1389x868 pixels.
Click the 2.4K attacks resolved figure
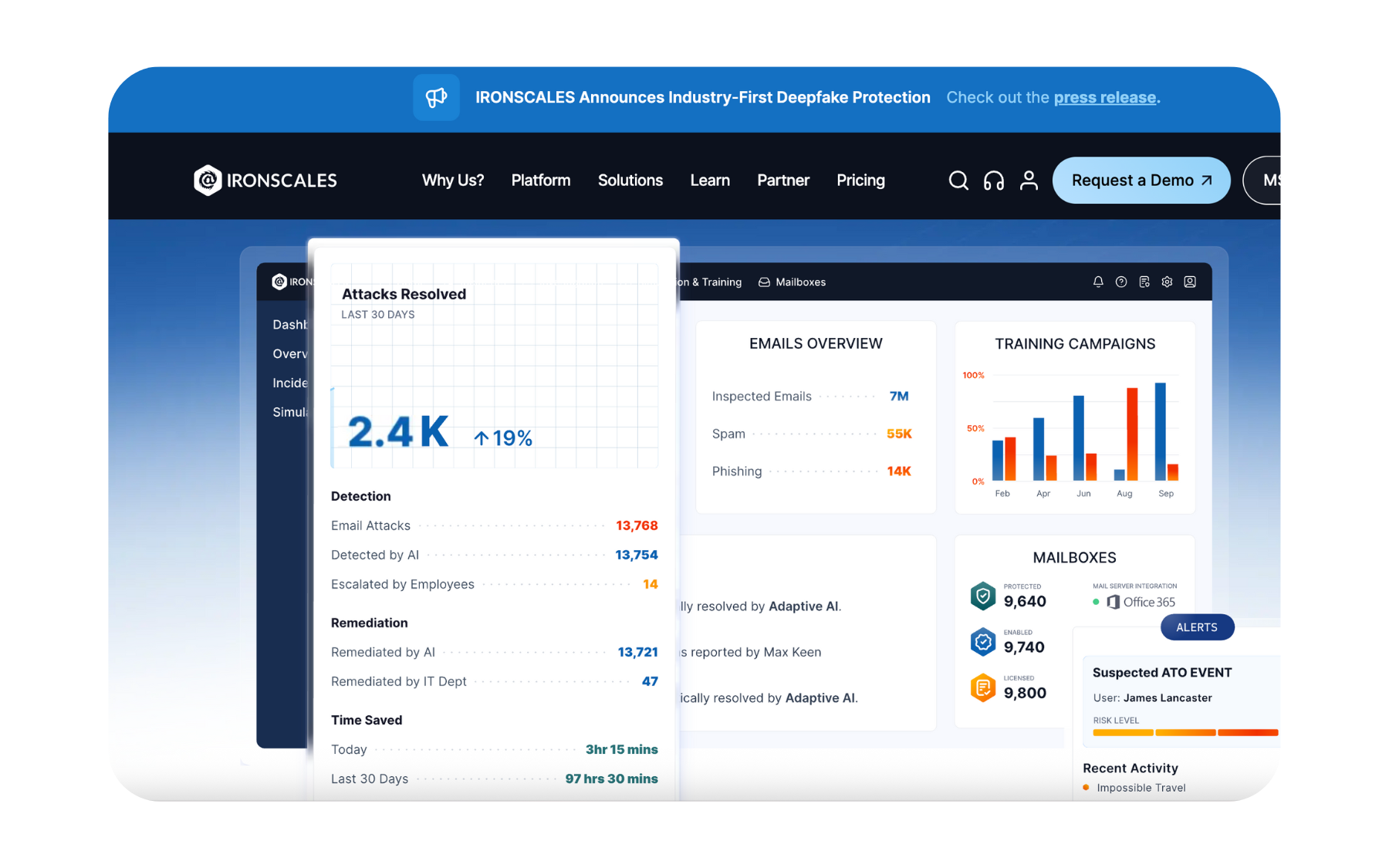click(x=397, y=432)
